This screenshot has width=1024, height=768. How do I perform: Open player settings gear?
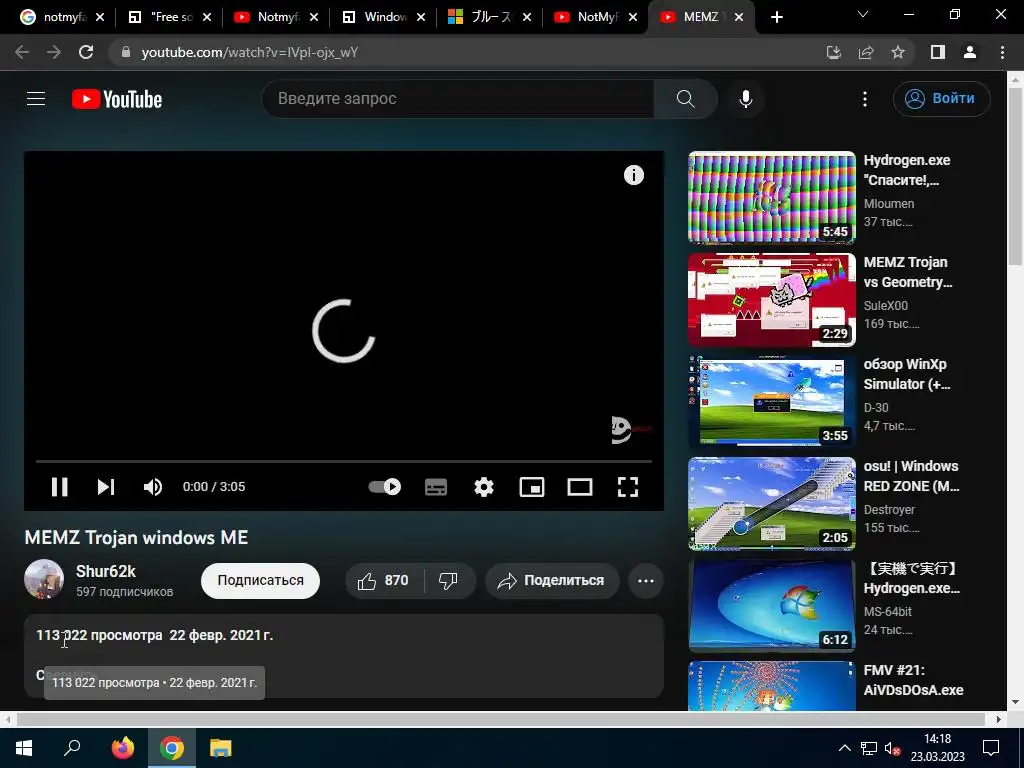coord(484,487)
